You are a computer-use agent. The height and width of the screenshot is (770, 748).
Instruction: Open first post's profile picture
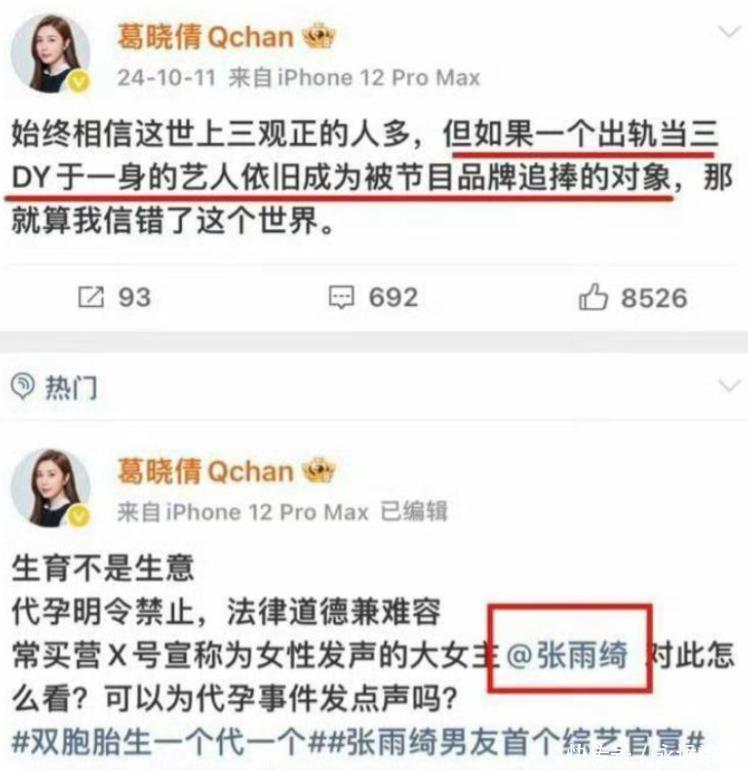tap(51, 54)
